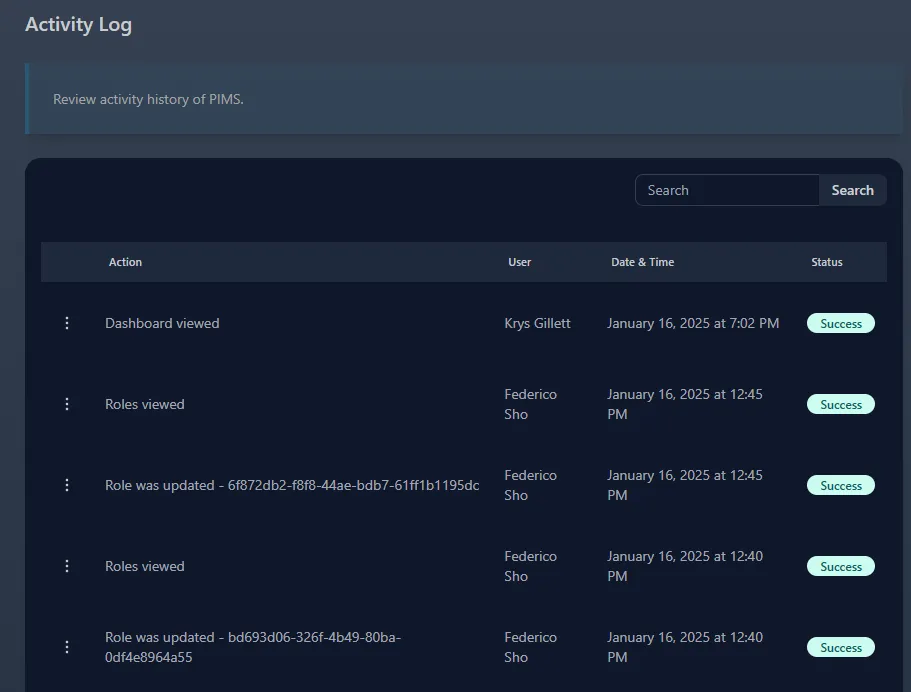Click the Search button
911x692 pixels.
(852, 190)
